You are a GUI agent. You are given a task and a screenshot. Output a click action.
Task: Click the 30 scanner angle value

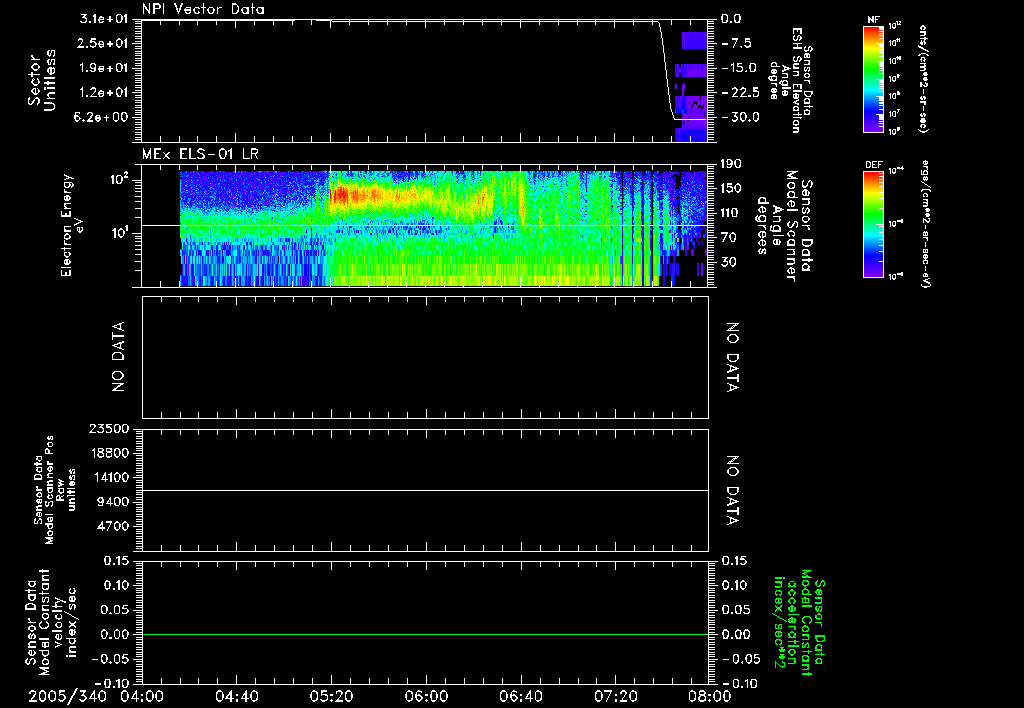731,262
